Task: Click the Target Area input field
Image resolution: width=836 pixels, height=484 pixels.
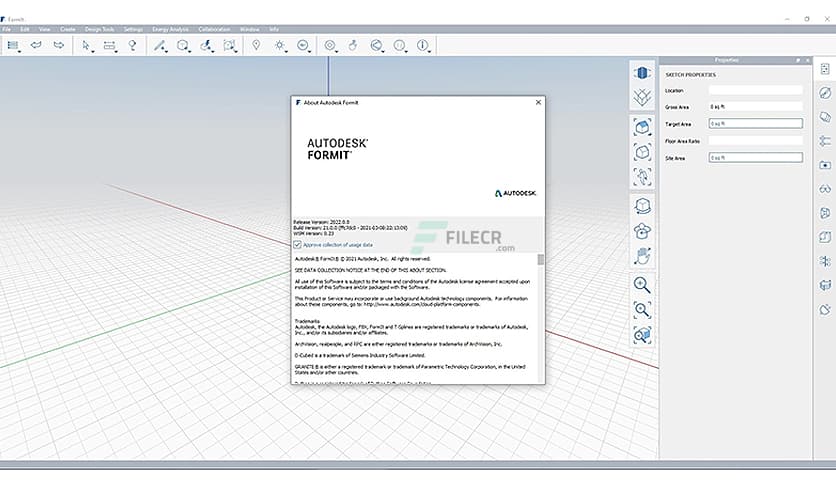Action: (x=755, y=124)
